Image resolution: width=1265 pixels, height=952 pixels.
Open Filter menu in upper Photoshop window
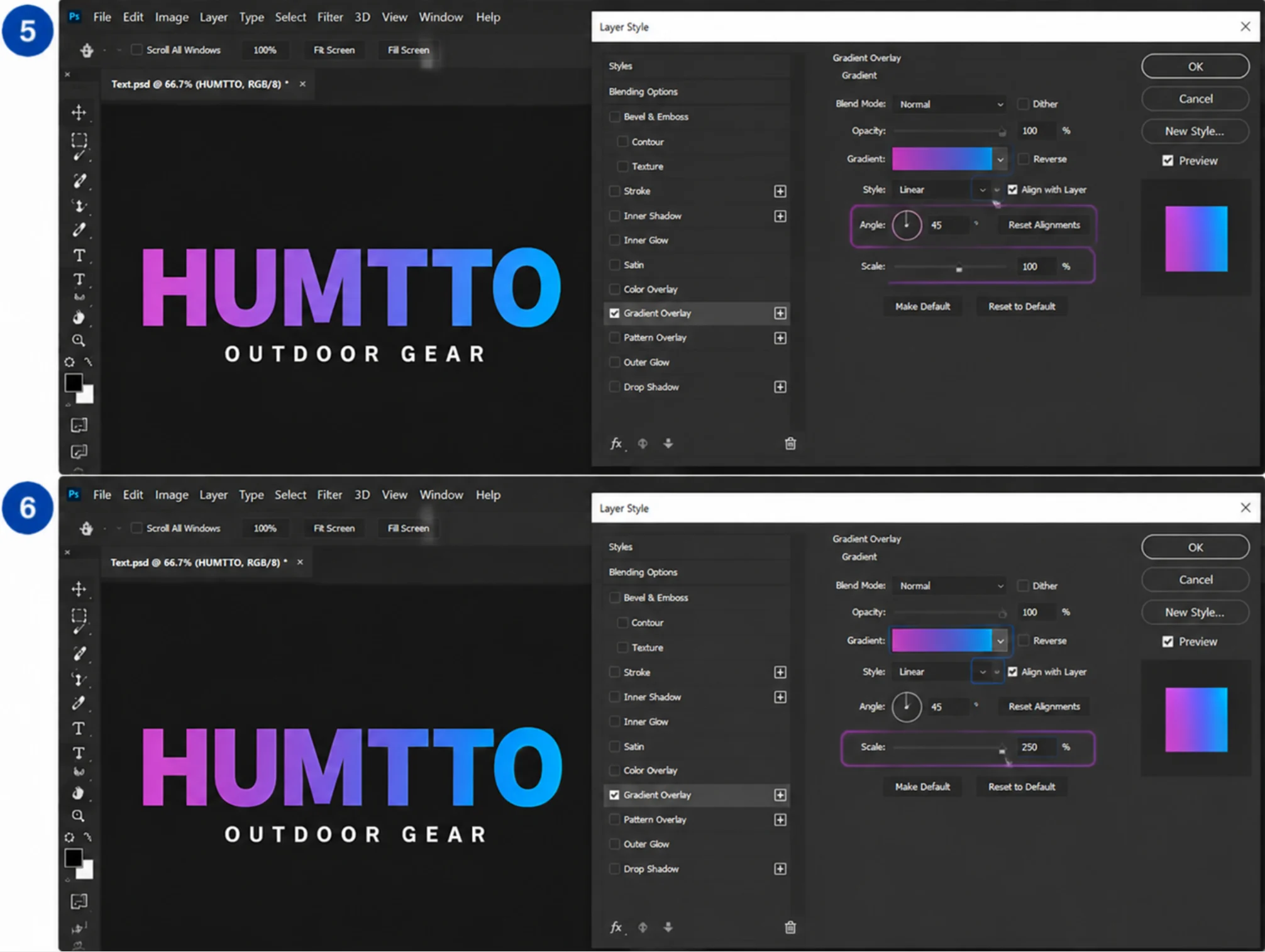pyautogui.click(x=329, y=17)
